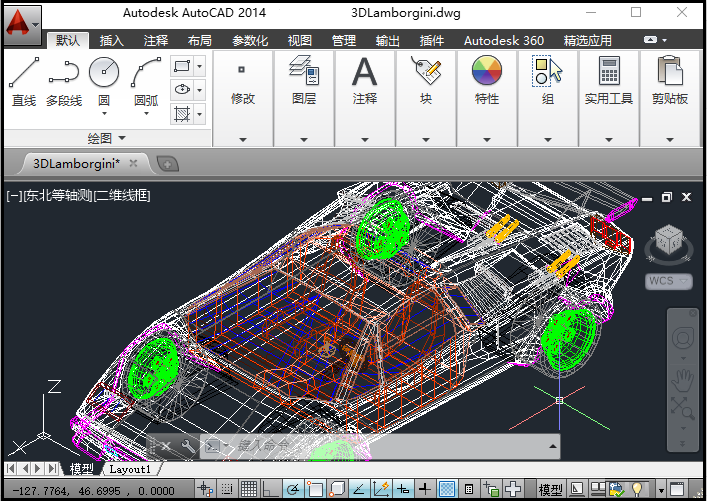Click the ViewCube in the viewport

pyautogui.click(x=668, y=241)
